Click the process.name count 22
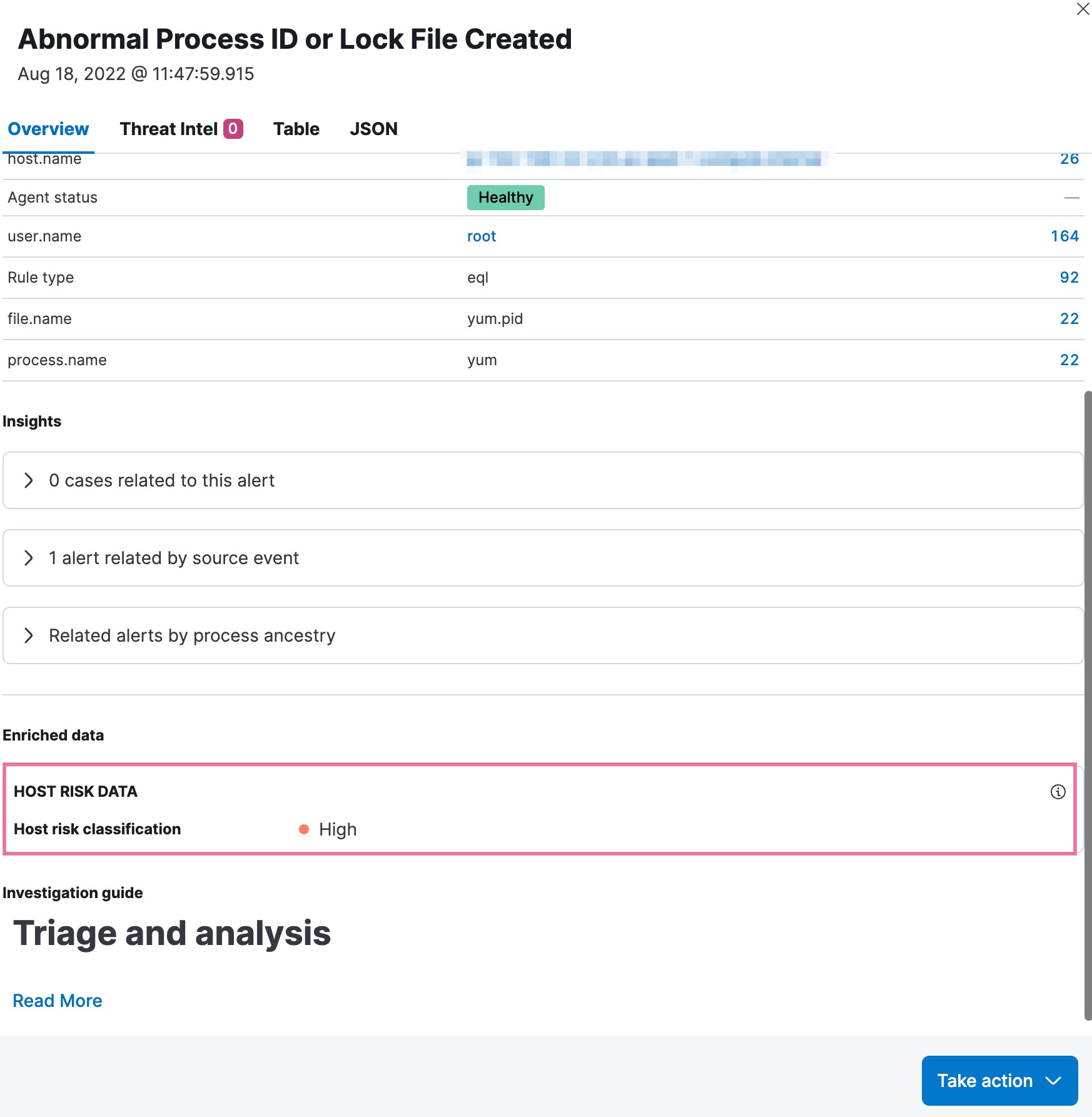1092x1117 pixels. 1069,360
